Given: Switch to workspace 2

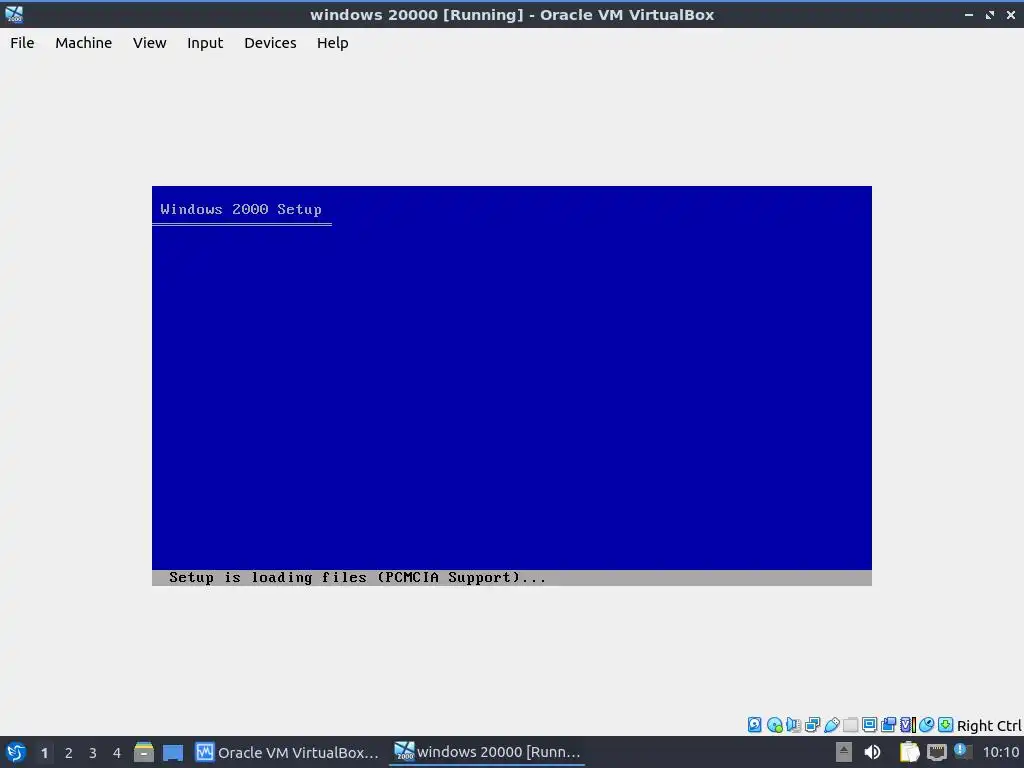Looking at the screenshot, I should [69, 753].
